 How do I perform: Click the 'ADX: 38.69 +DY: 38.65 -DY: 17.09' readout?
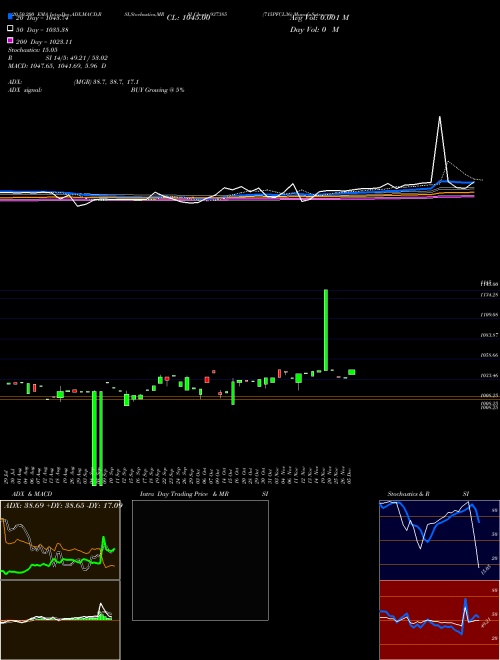(63, 505)
